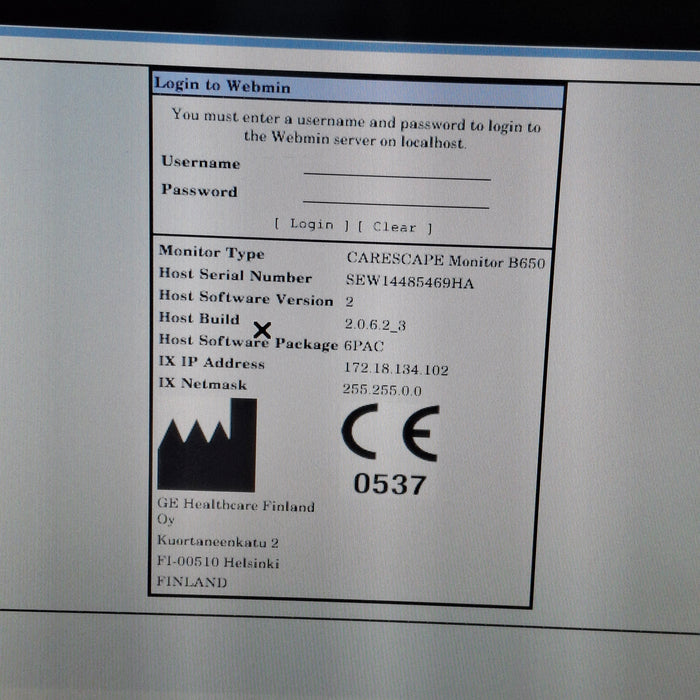Click the 'CARESCAPE Monitor B650' value
This screenshot has width=700, height=700.
point(446,261)
